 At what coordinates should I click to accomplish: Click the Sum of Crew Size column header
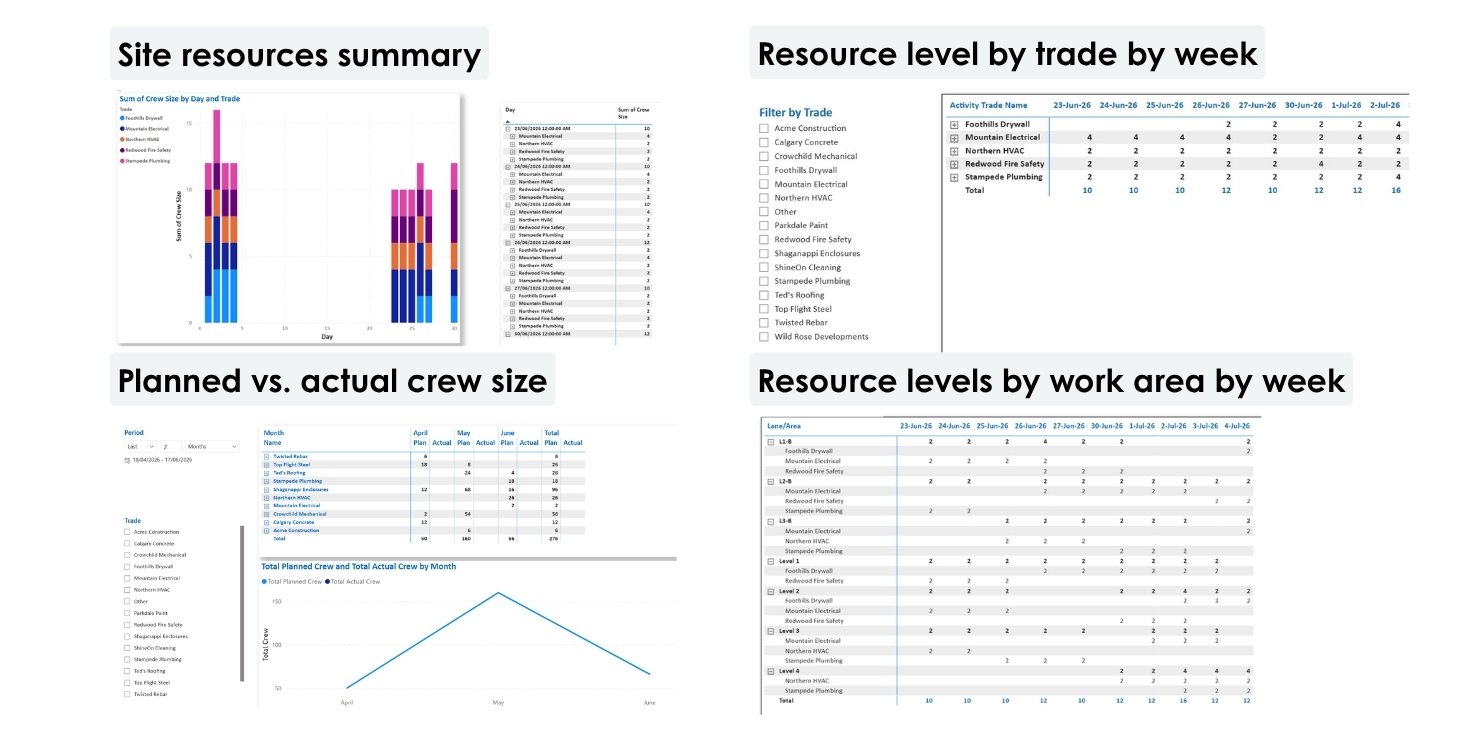click(x=634, y=112)
